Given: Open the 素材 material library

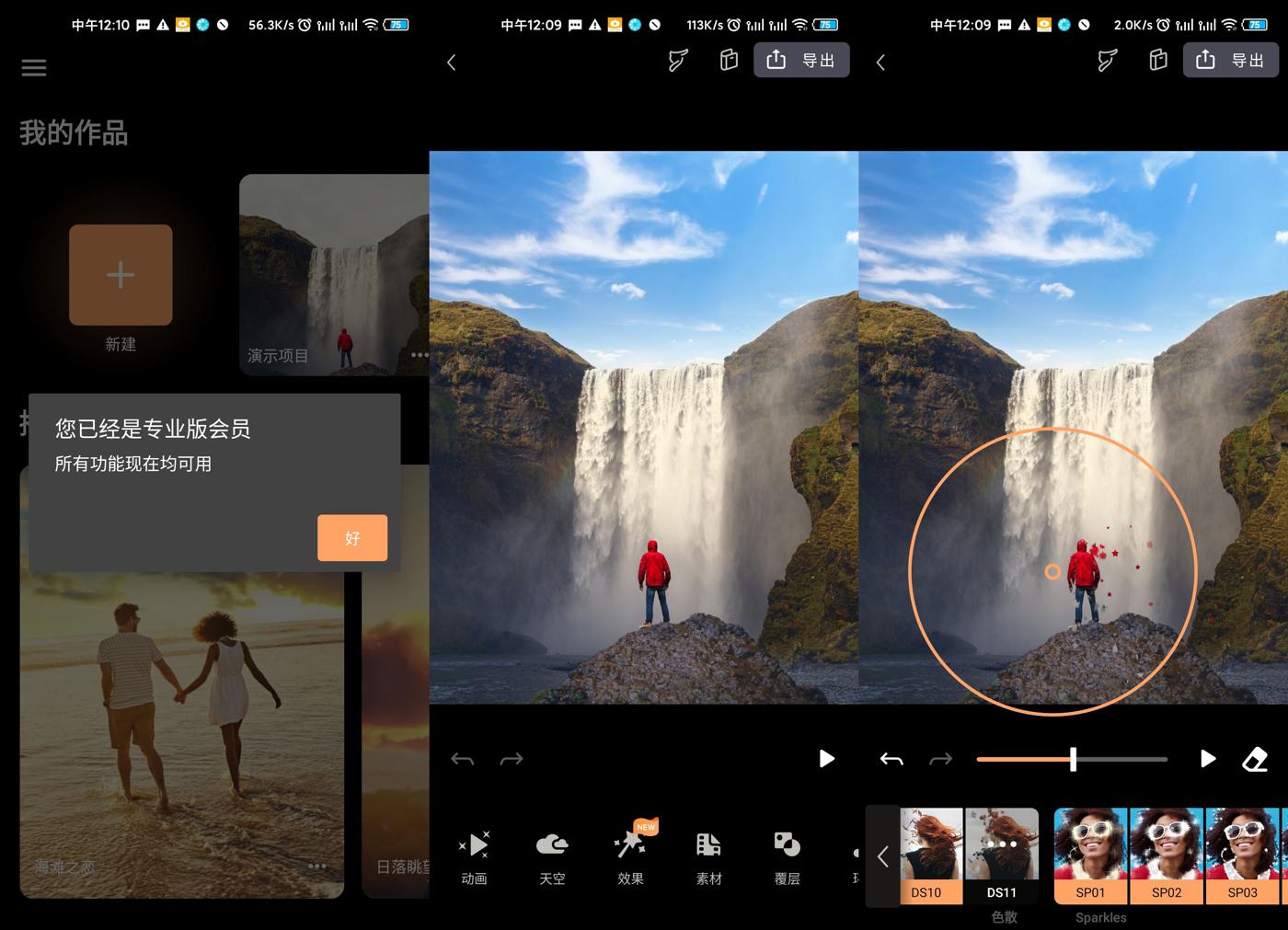Looking at the screenshot, I should click(x=707, y=855).
